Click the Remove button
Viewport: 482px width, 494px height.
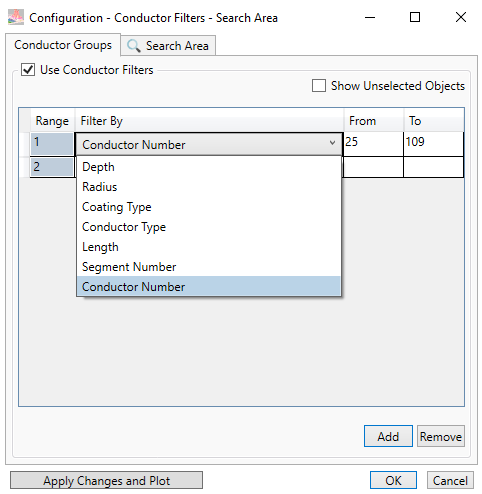tap(441, 436)
